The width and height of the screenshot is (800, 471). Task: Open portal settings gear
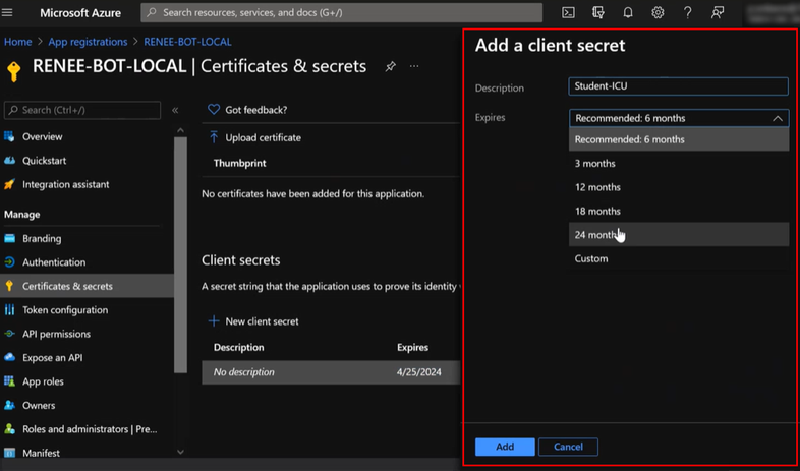(658, 13)
